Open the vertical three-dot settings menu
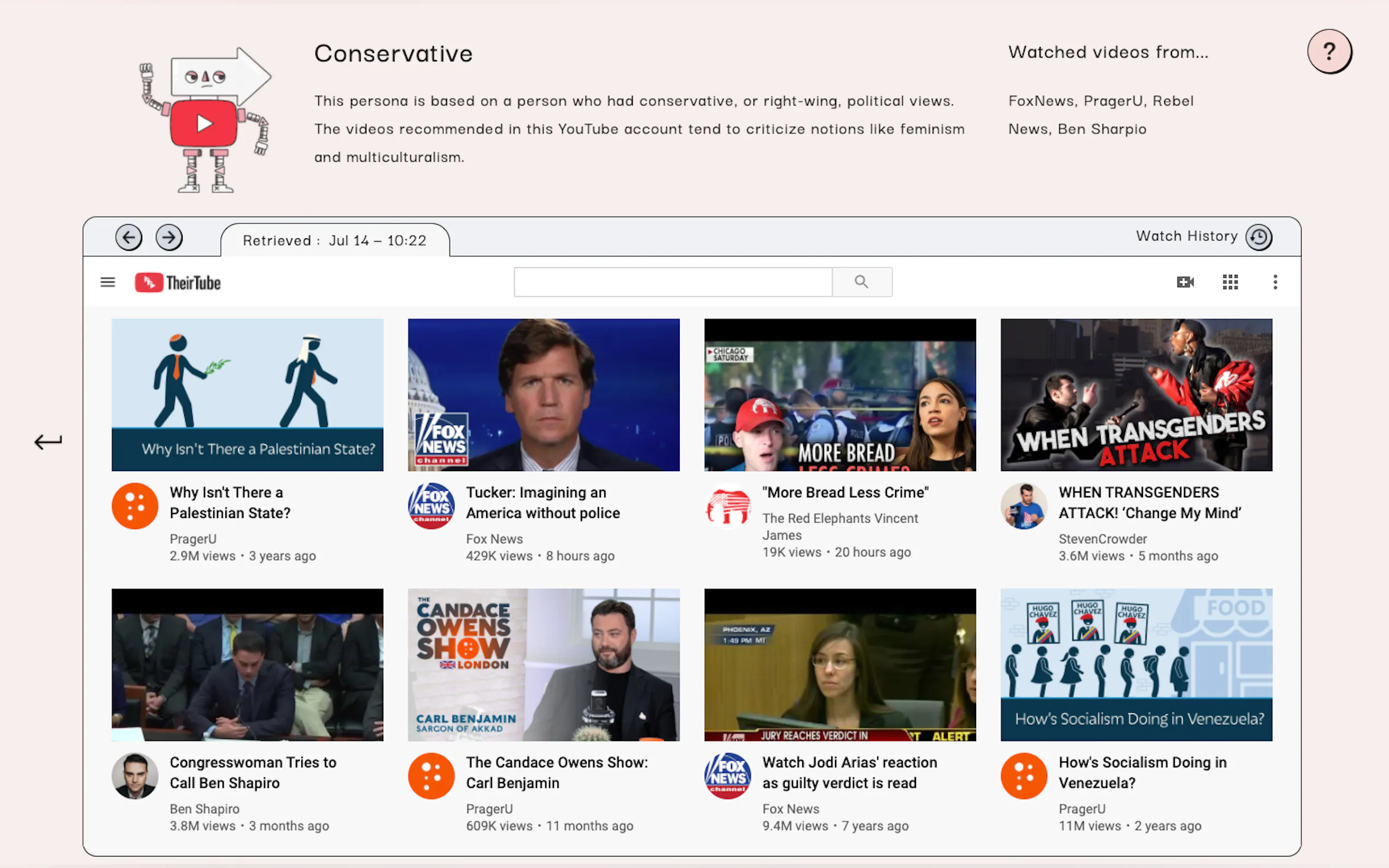This screenshot has width=1389, height=868. [x=1275, y=282]
